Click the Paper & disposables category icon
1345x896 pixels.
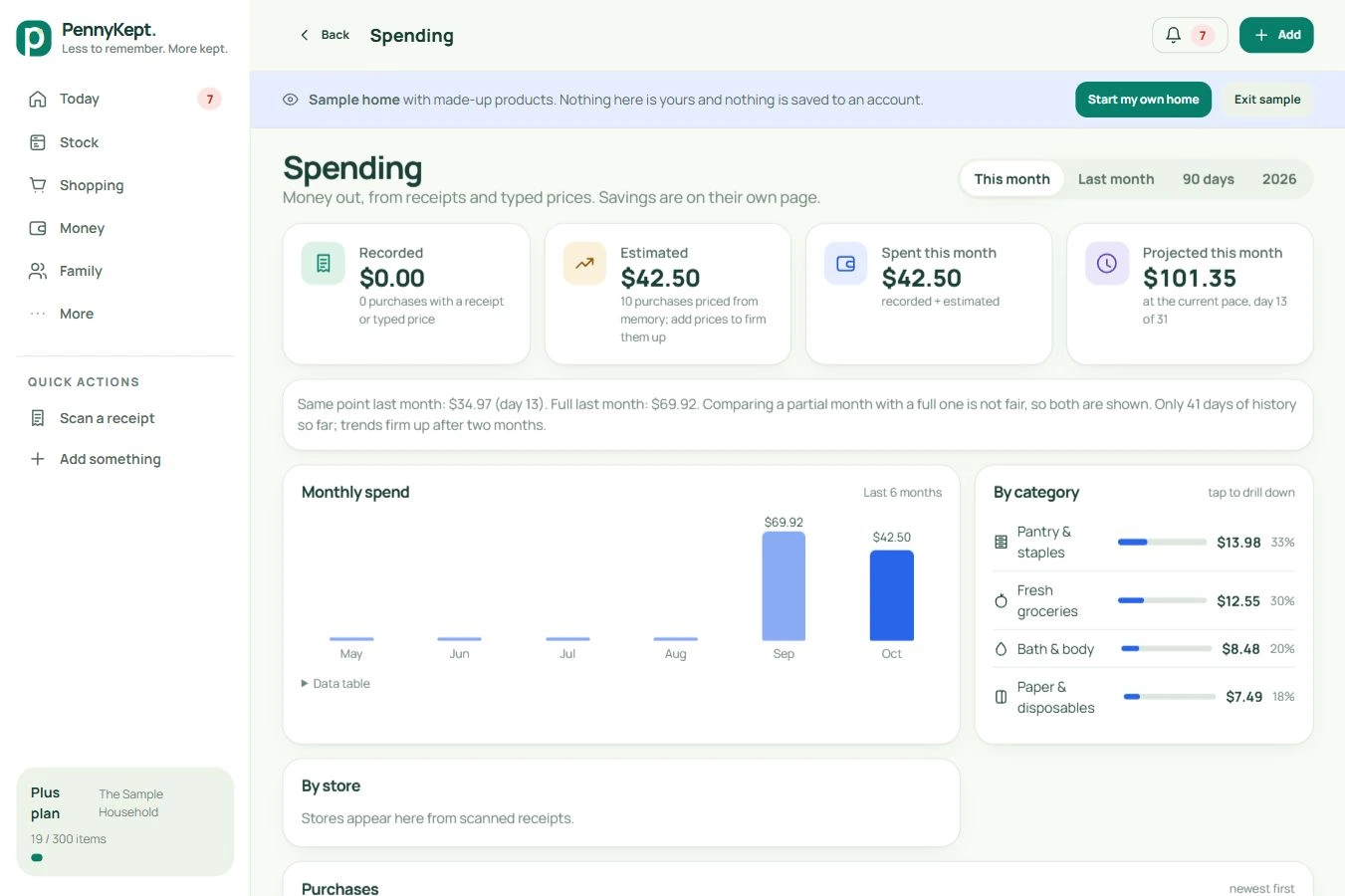coord(1002,697)
